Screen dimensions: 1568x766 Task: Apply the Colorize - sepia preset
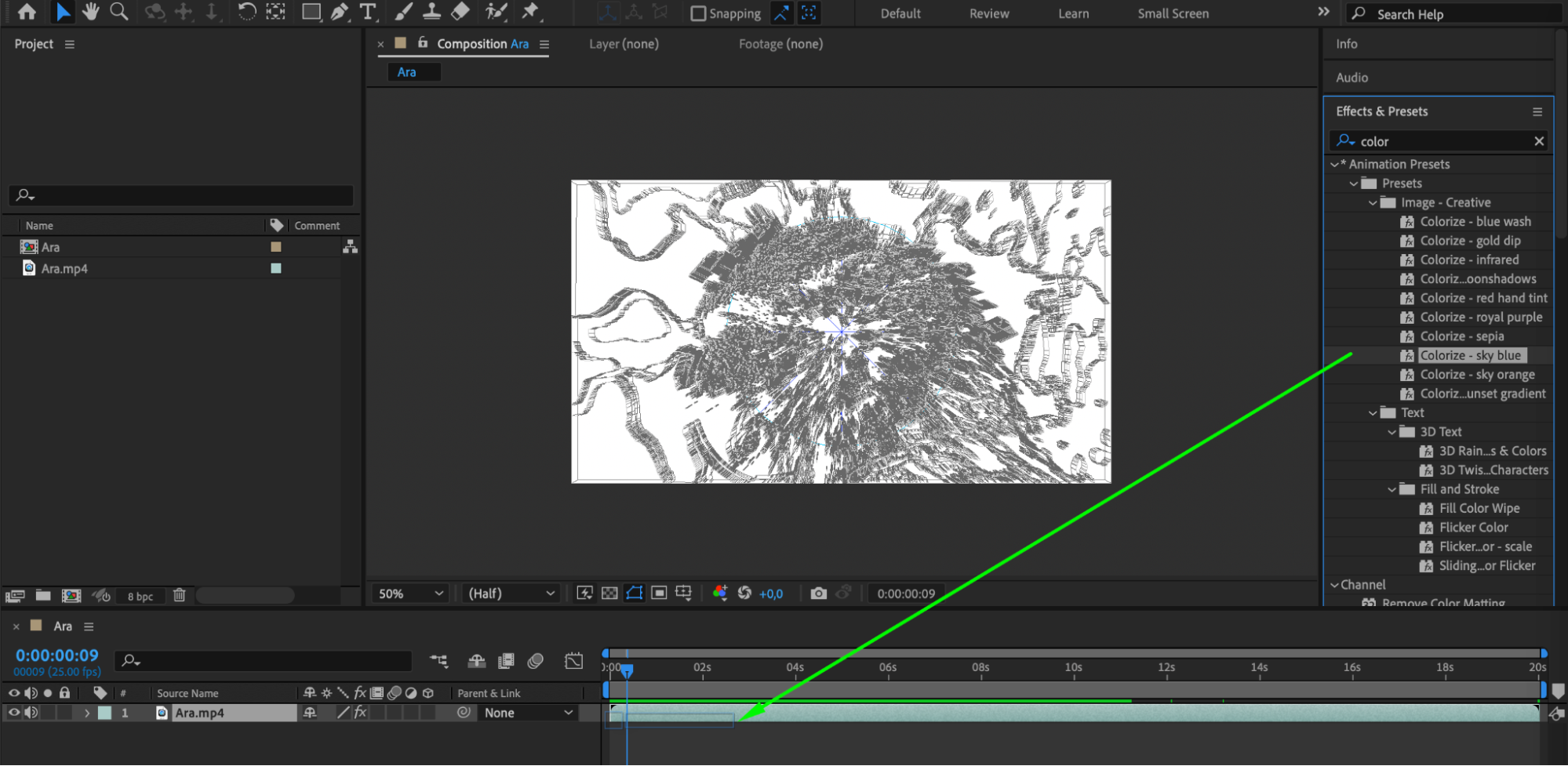tap(1461, 336)
